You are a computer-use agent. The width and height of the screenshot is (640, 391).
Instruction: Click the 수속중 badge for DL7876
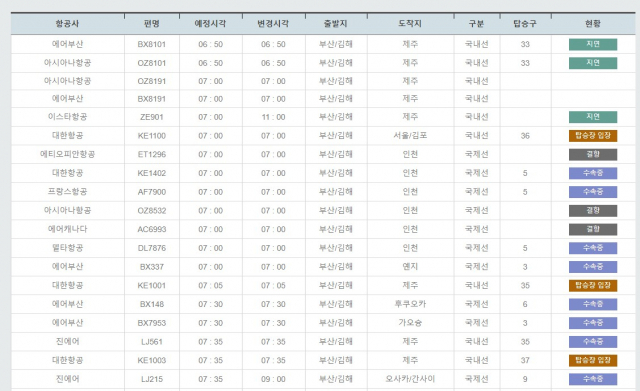click(x=593, y=248)
